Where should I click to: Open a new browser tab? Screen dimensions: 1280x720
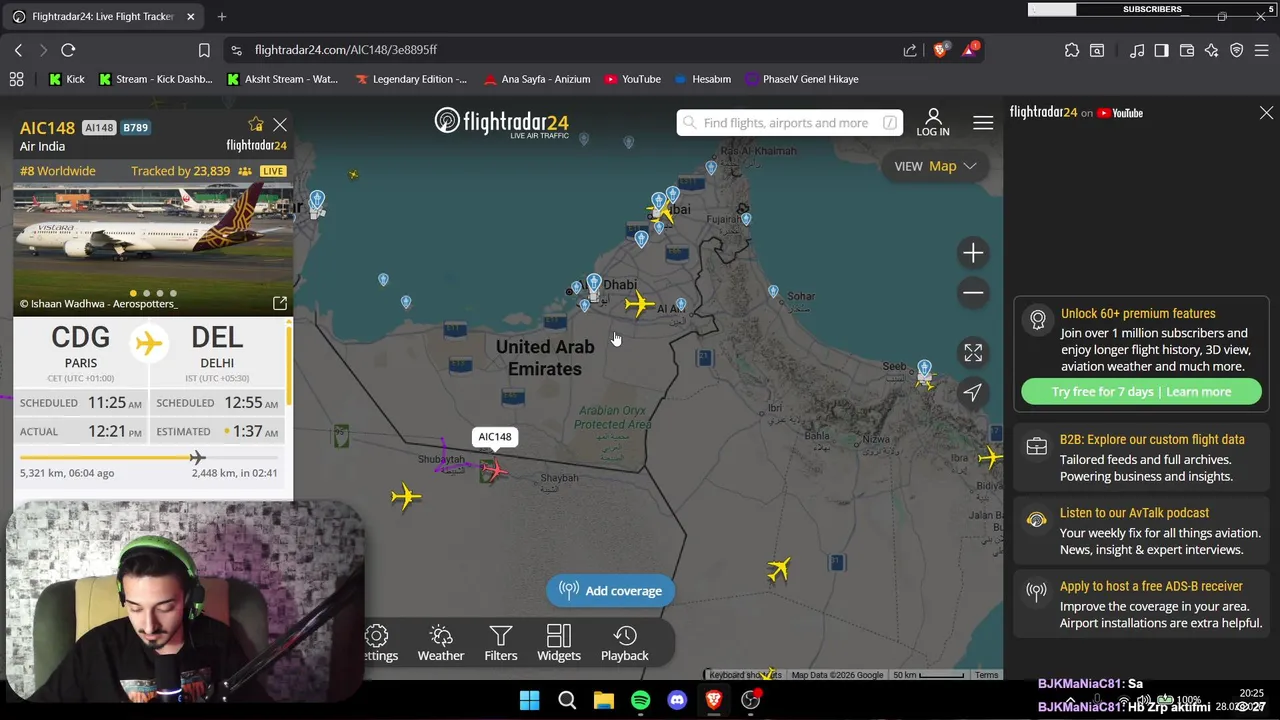click(x=222, y=16)
